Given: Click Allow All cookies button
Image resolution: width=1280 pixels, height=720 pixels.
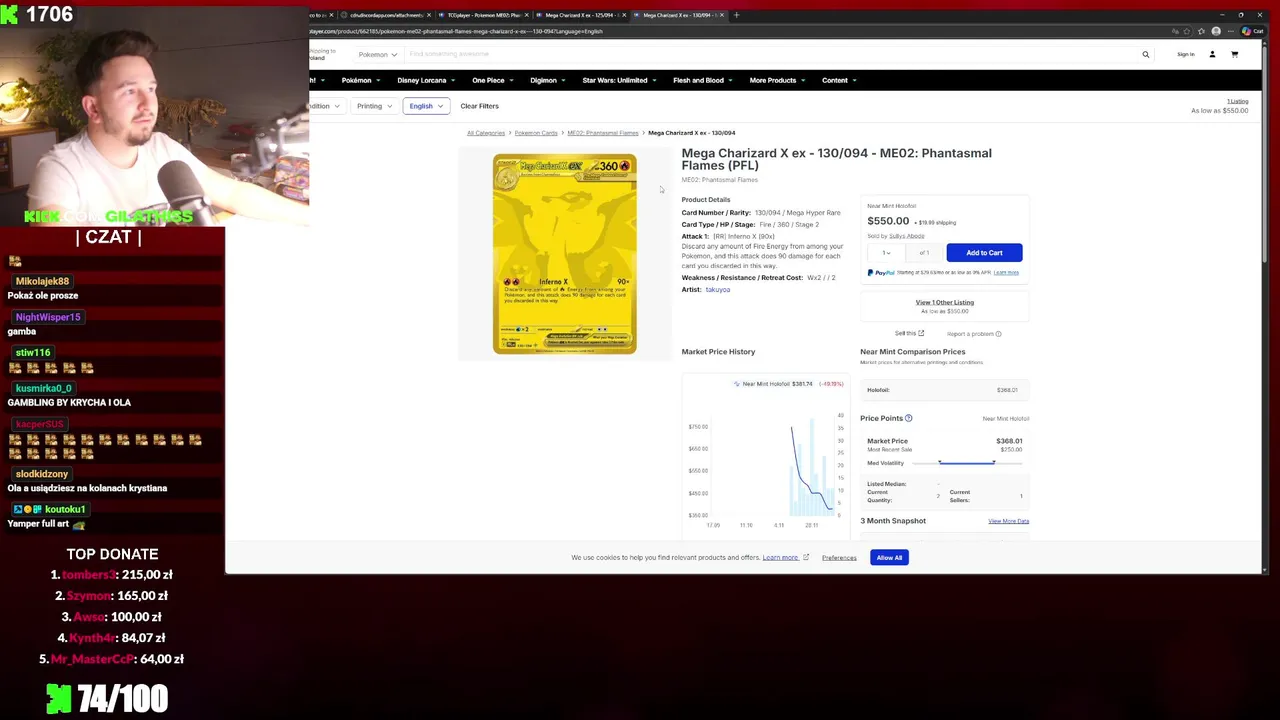Looking at the screenshot, I should point(889,557).
